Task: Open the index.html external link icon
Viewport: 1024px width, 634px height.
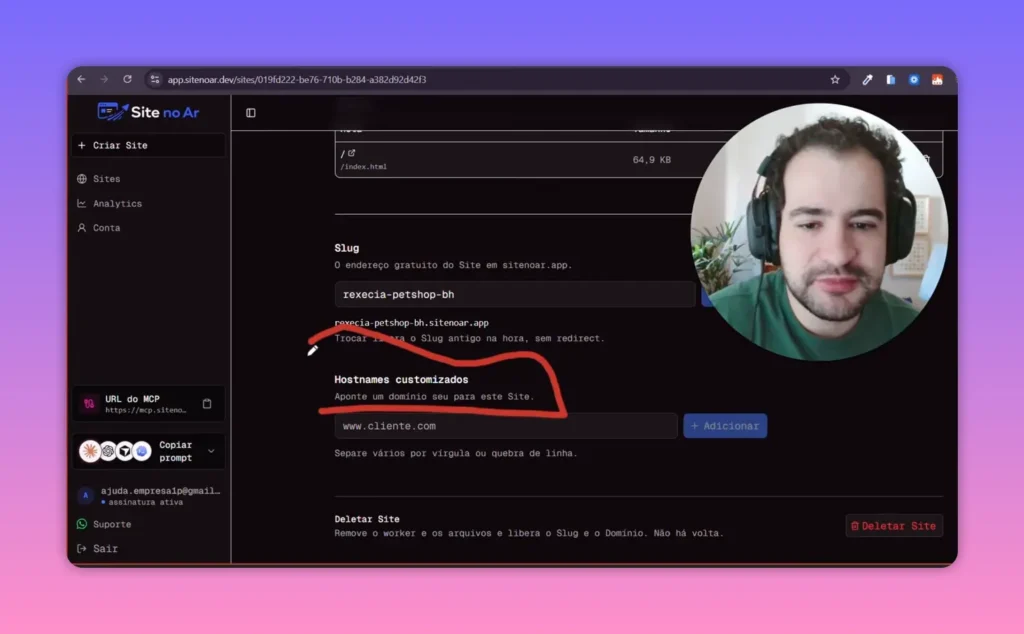Action: point(351,153)
